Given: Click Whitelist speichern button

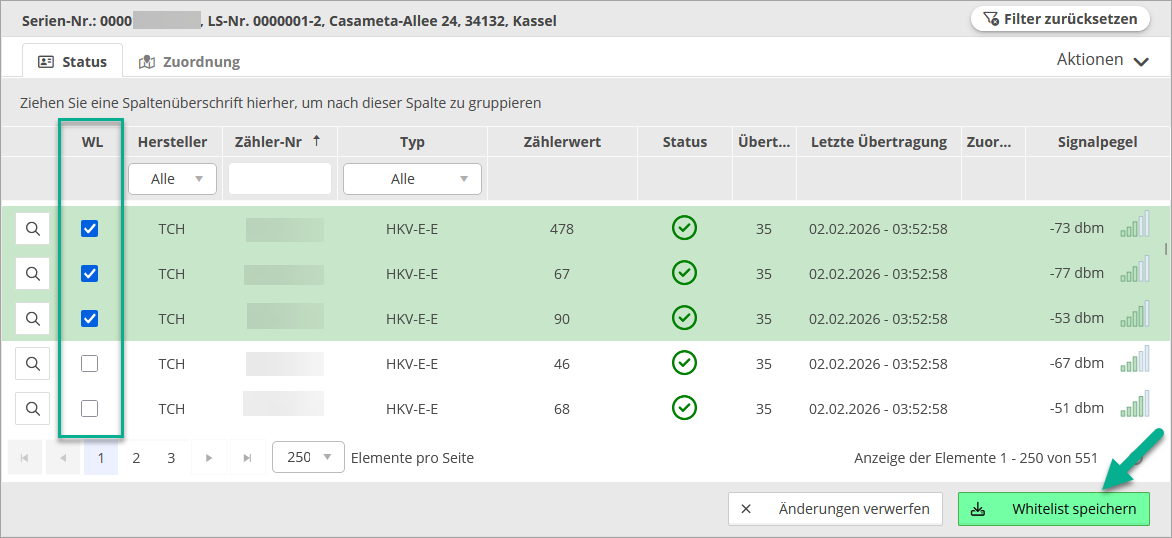Looking at the screenshot, I should (x=1054, y=509).
